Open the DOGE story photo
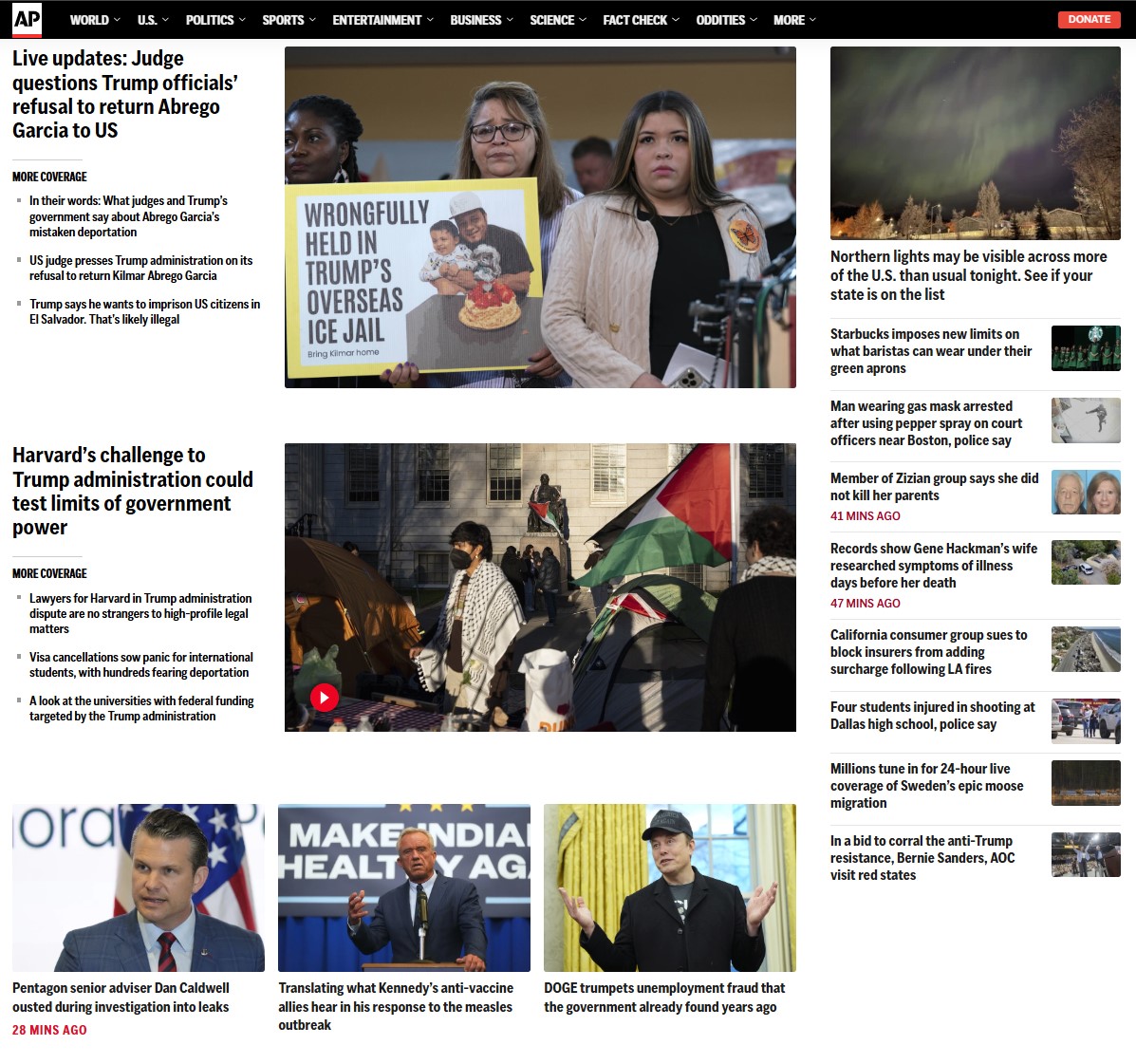 tap(669, 887)
